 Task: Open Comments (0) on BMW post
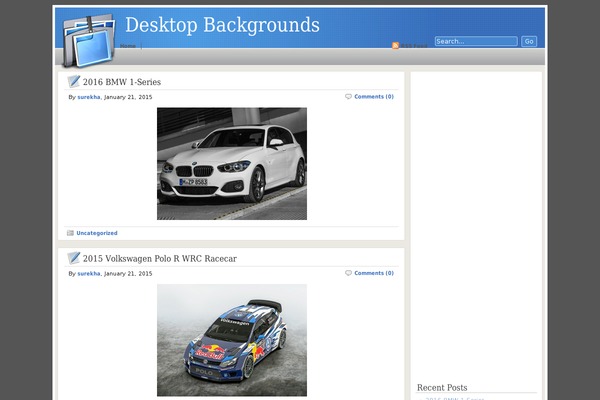click(374, 96)
